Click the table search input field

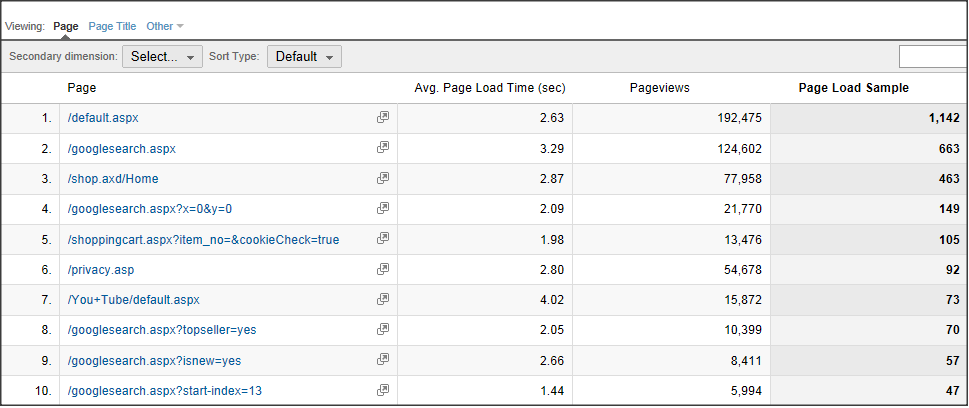(932, 57)
